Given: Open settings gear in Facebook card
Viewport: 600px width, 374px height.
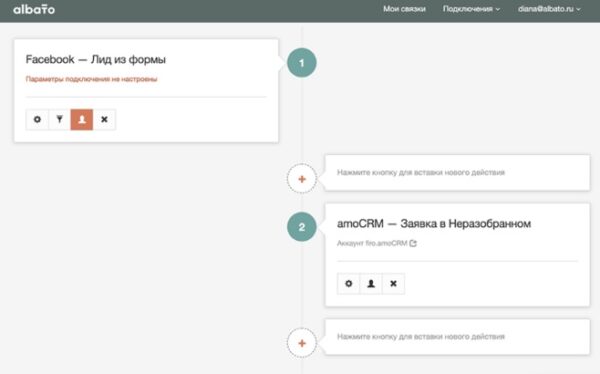Looking at the screenshot, I should (37, 119).
